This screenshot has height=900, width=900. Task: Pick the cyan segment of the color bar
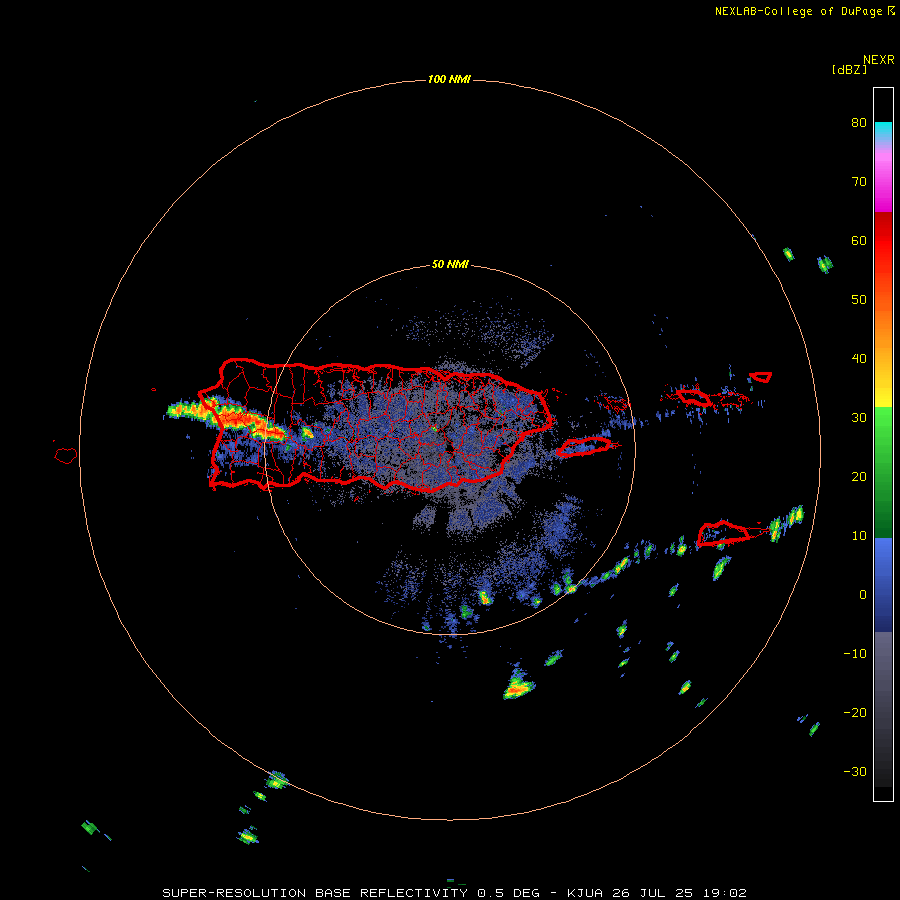click(883, 131)
